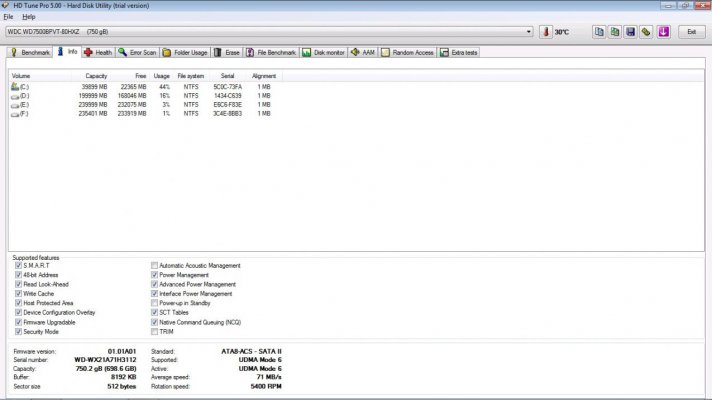Viewport: 712px width, 400px height.
Task: Click the serial number WD-WX21A71H3112 value
Action: pos(105,360)
